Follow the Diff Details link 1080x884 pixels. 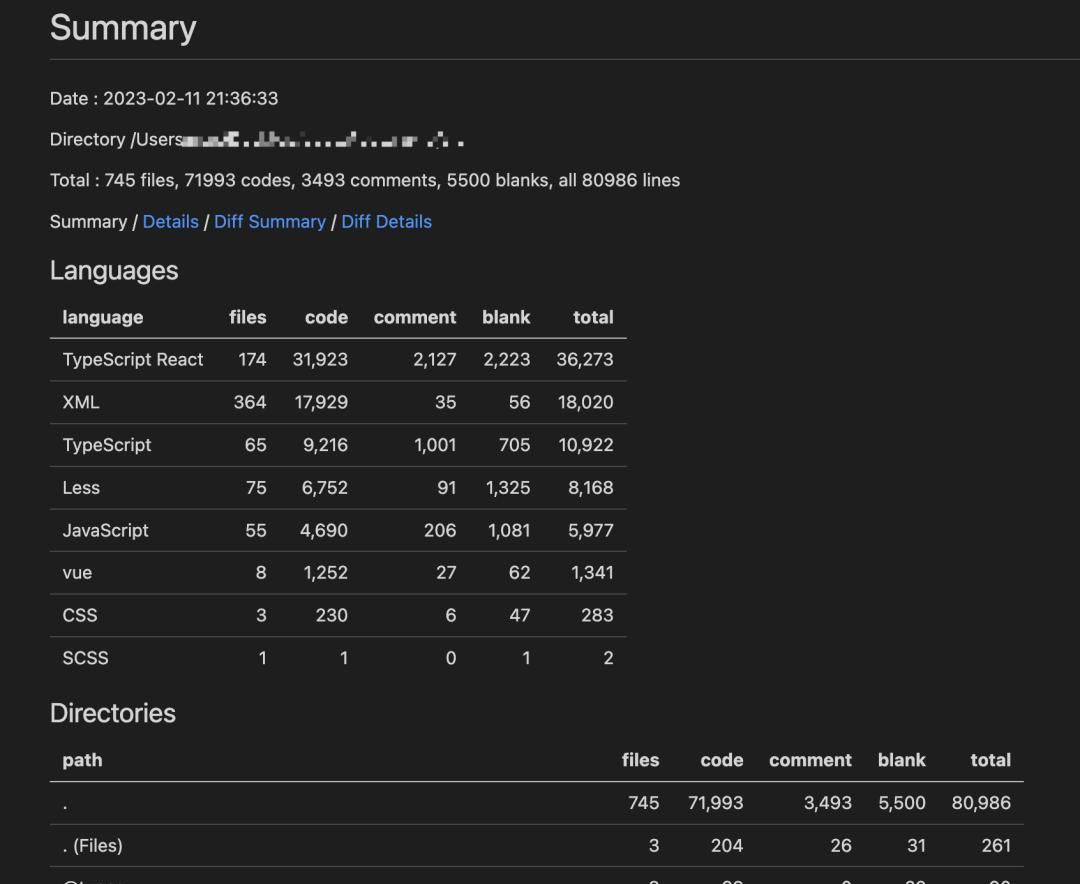point(386,222)
